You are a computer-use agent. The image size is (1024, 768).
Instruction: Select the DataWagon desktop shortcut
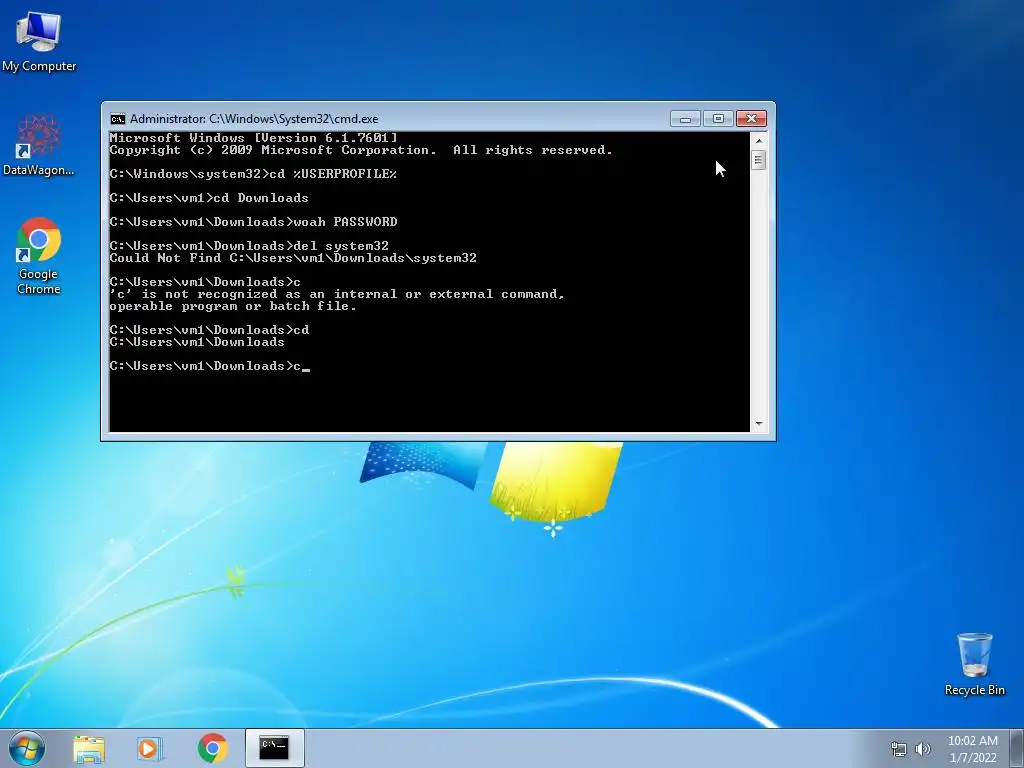pyautogui.click(x=39, y=145)
